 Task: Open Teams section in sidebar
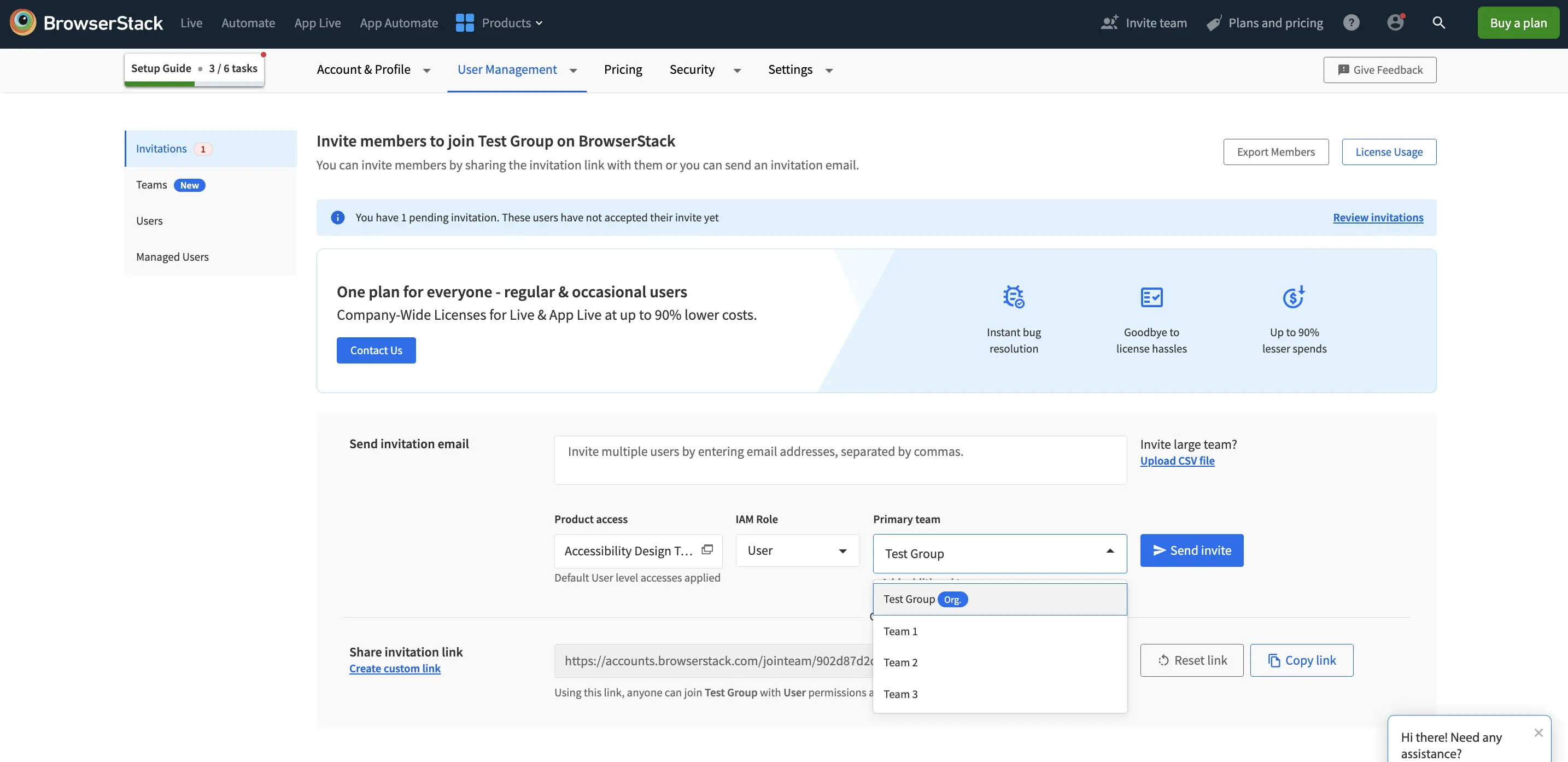[x=151, y=185]
